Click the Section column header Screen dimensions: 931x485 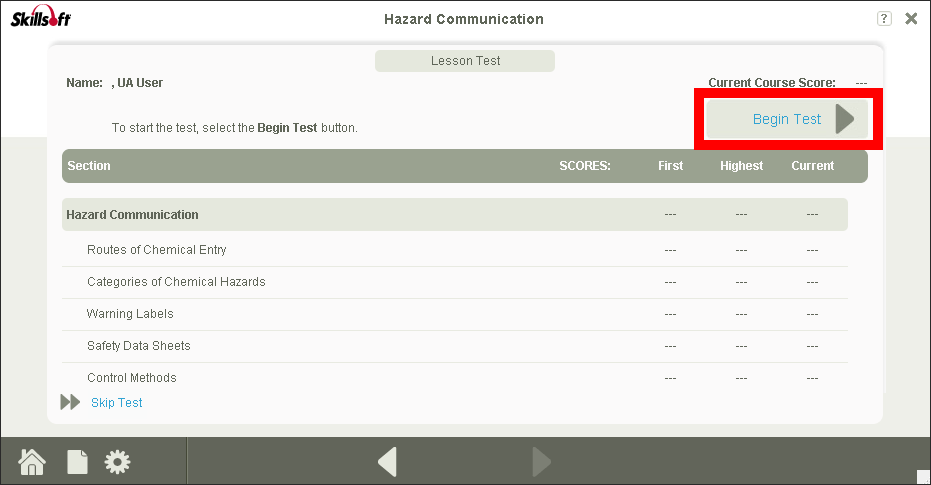(88, 166)
